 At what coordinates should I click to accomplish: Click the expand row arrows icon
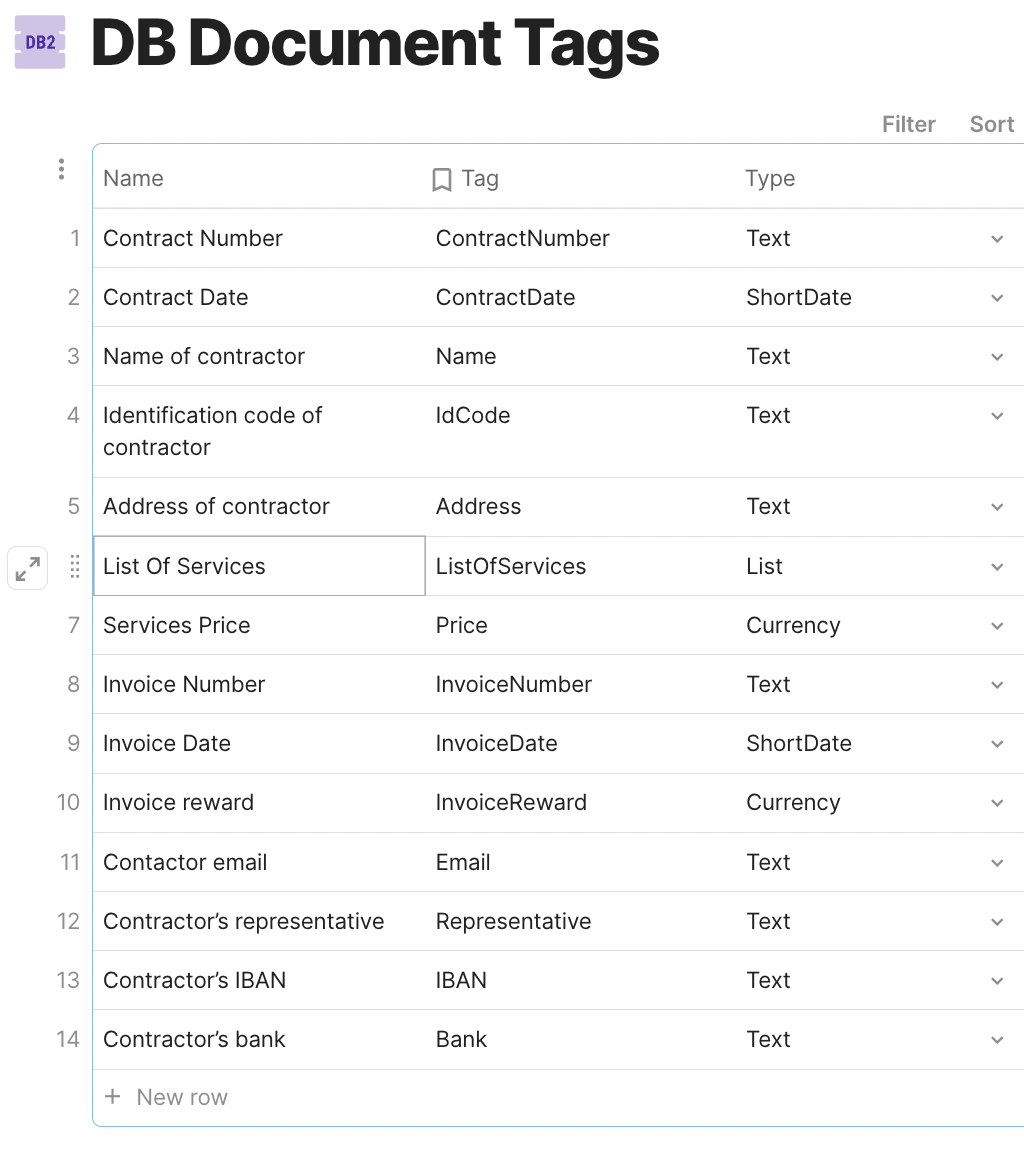coord(28,569)
